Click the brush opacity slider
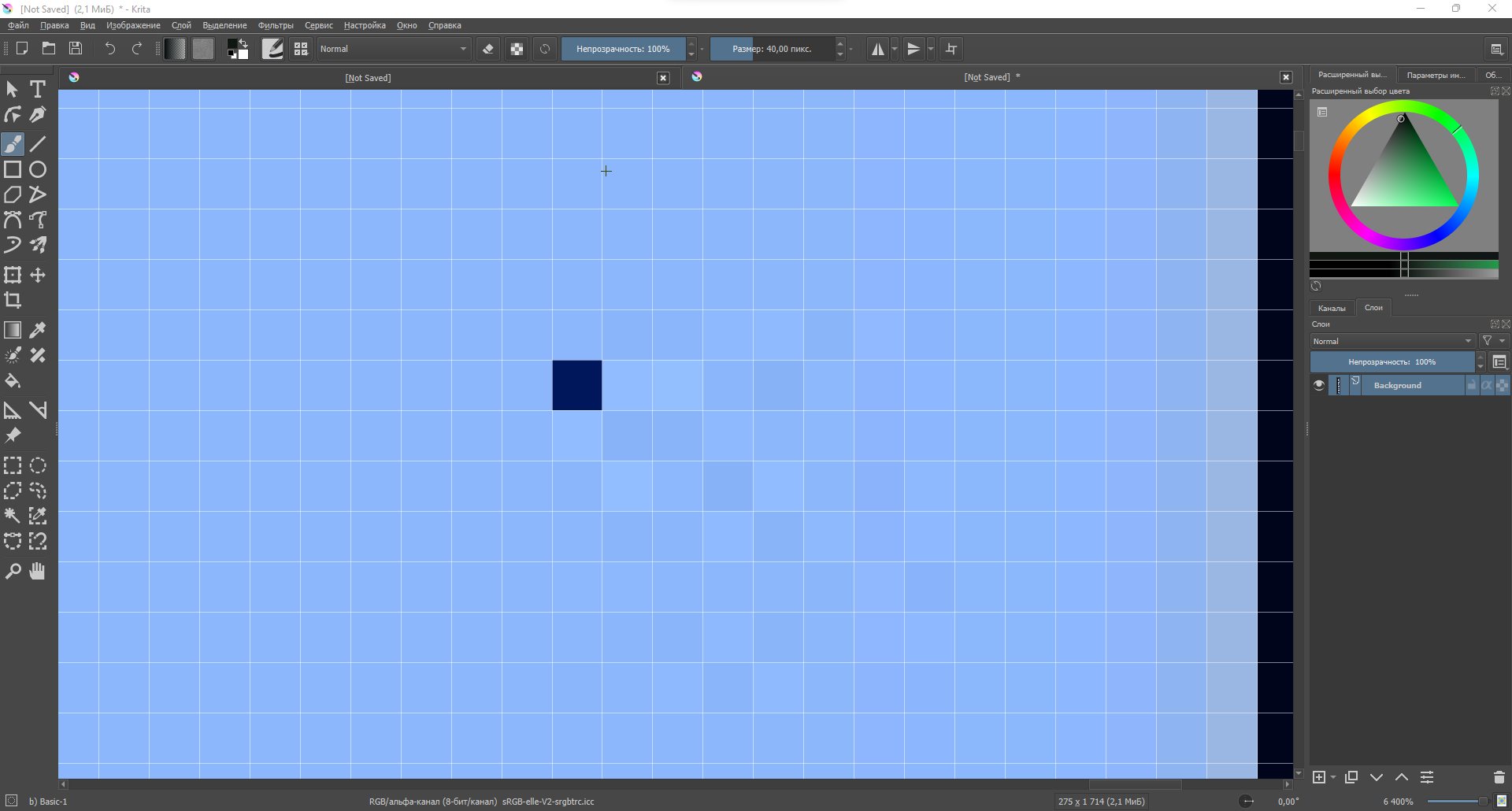1512x811 pixels. [x=622, y=49]
